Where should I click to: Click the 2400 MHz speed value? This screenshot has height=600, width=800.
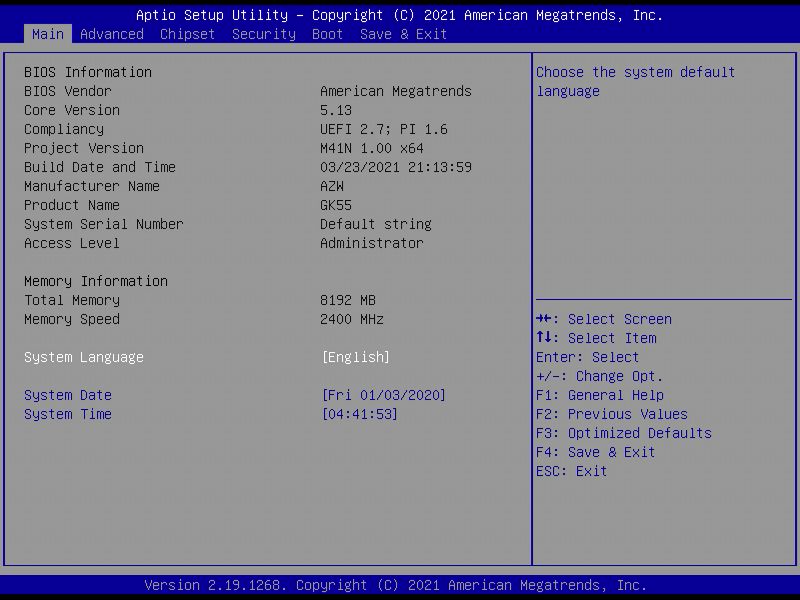tap(352, 319)
